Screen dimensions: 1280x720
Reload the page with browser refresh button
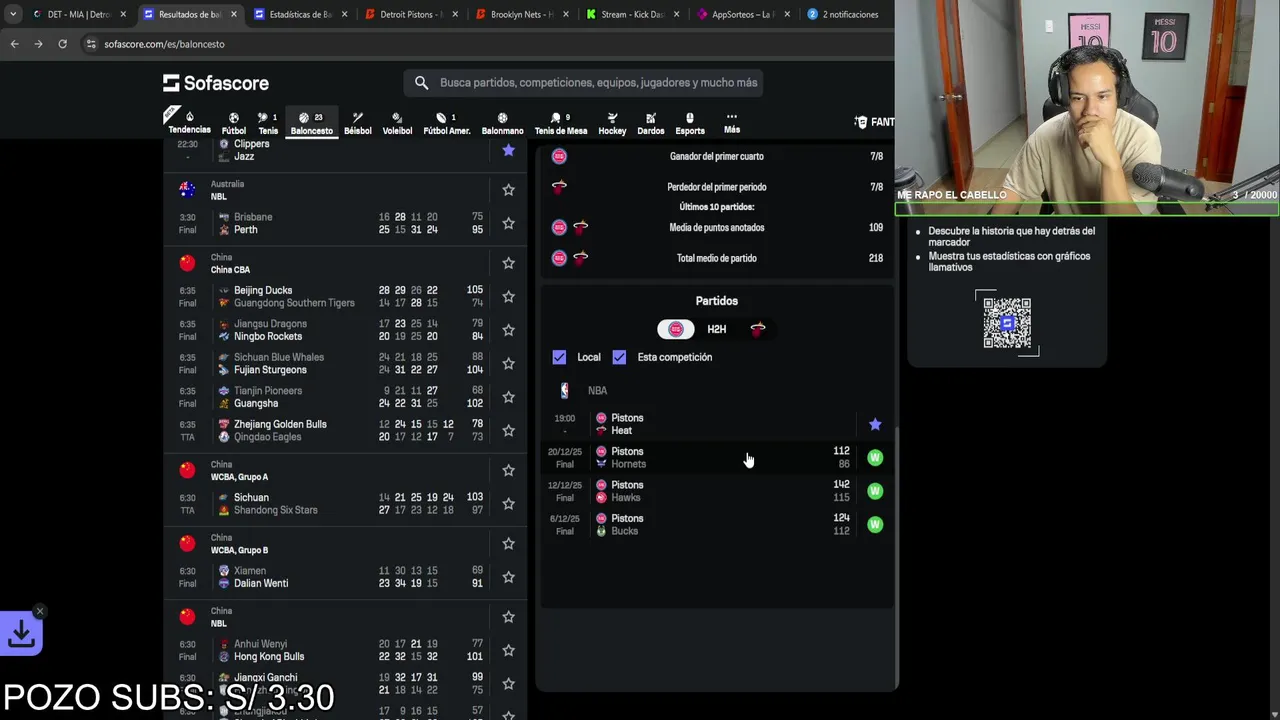(x=62, y=44)
